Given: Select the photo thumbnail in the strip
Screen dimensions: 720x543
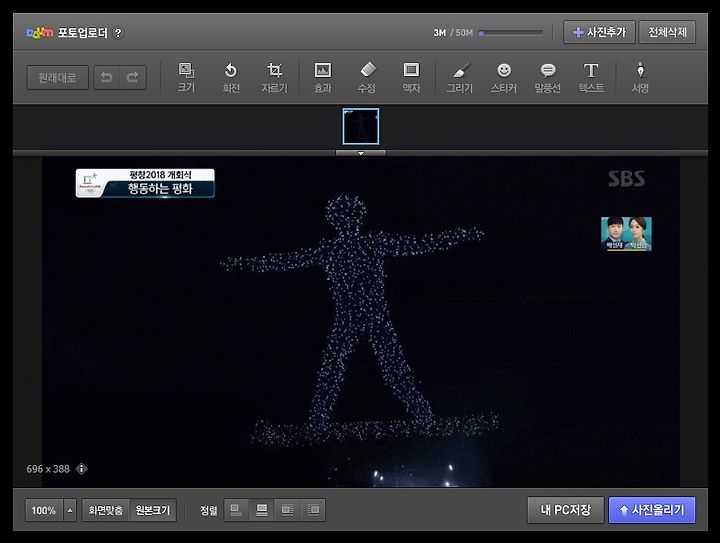Looking at the screenshot, I should point(361,127).
